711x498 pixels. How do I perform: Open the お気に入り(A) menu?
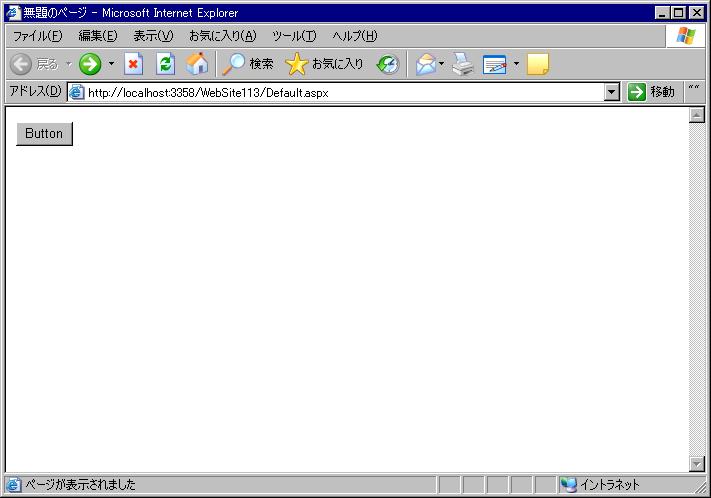[x=223, y=36]
